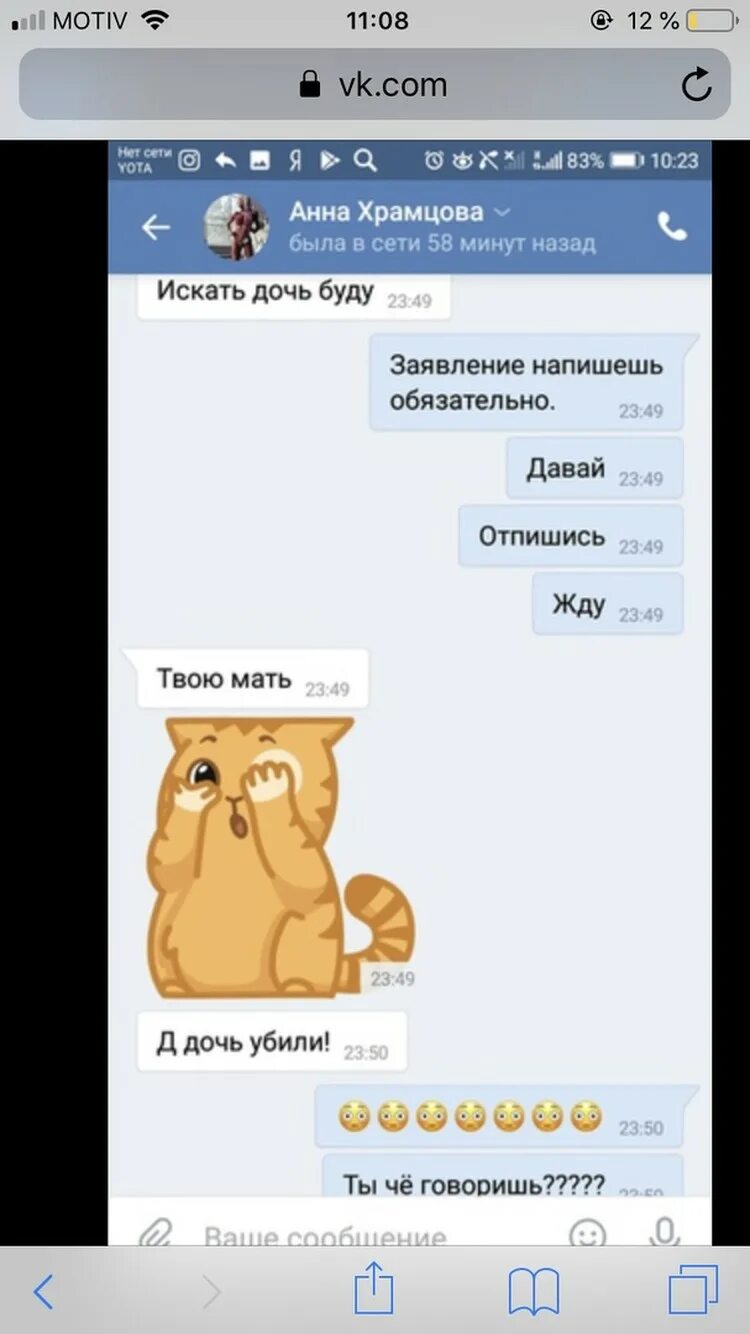Tap the Анна Храмцова chat title
The width and height of the screenshot is (750, 1334).
tap(386, 212)
